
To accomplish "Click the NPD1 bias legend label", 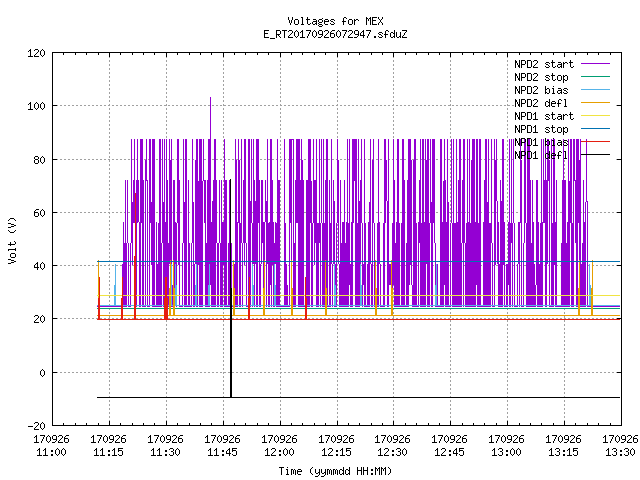I will (541, 142).
